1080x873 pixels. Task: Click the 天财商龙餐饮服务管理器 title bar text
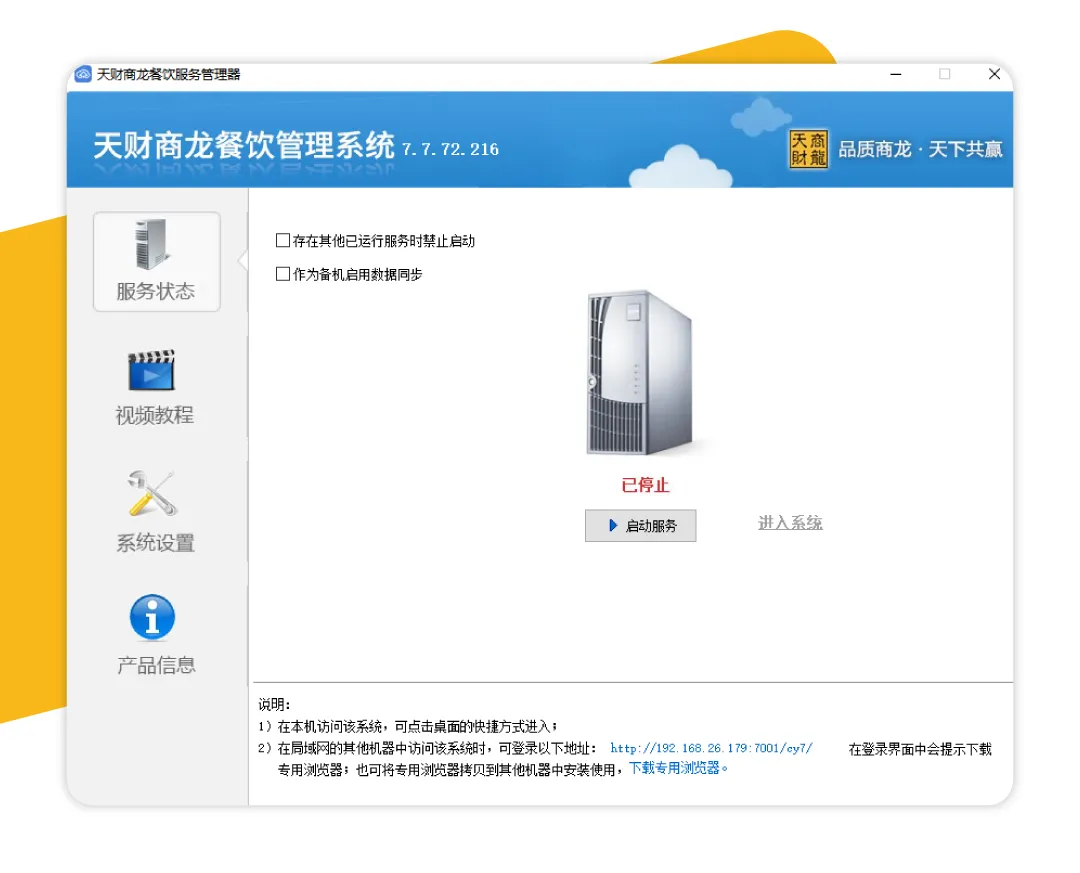168,74
